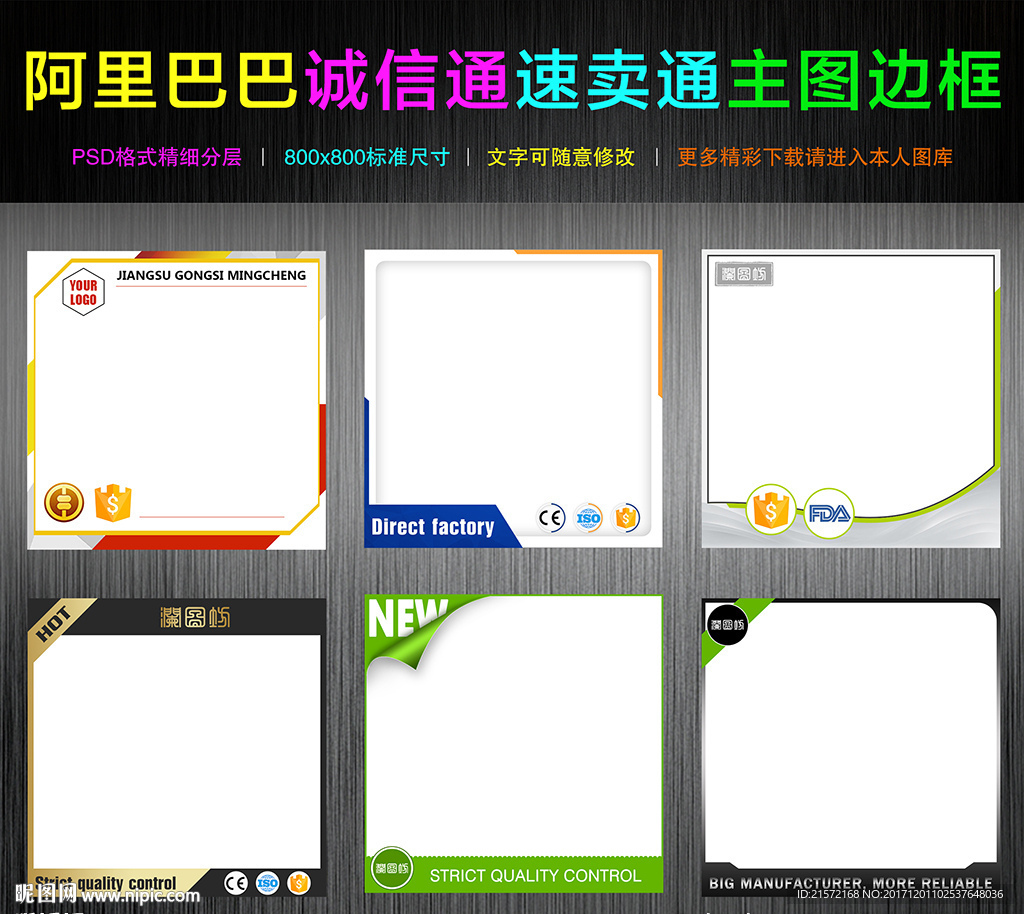Viewport: 1024px width, 914px height.
Task: Click the grey seal logo in the top-right frame
Action: click(744, 274)
